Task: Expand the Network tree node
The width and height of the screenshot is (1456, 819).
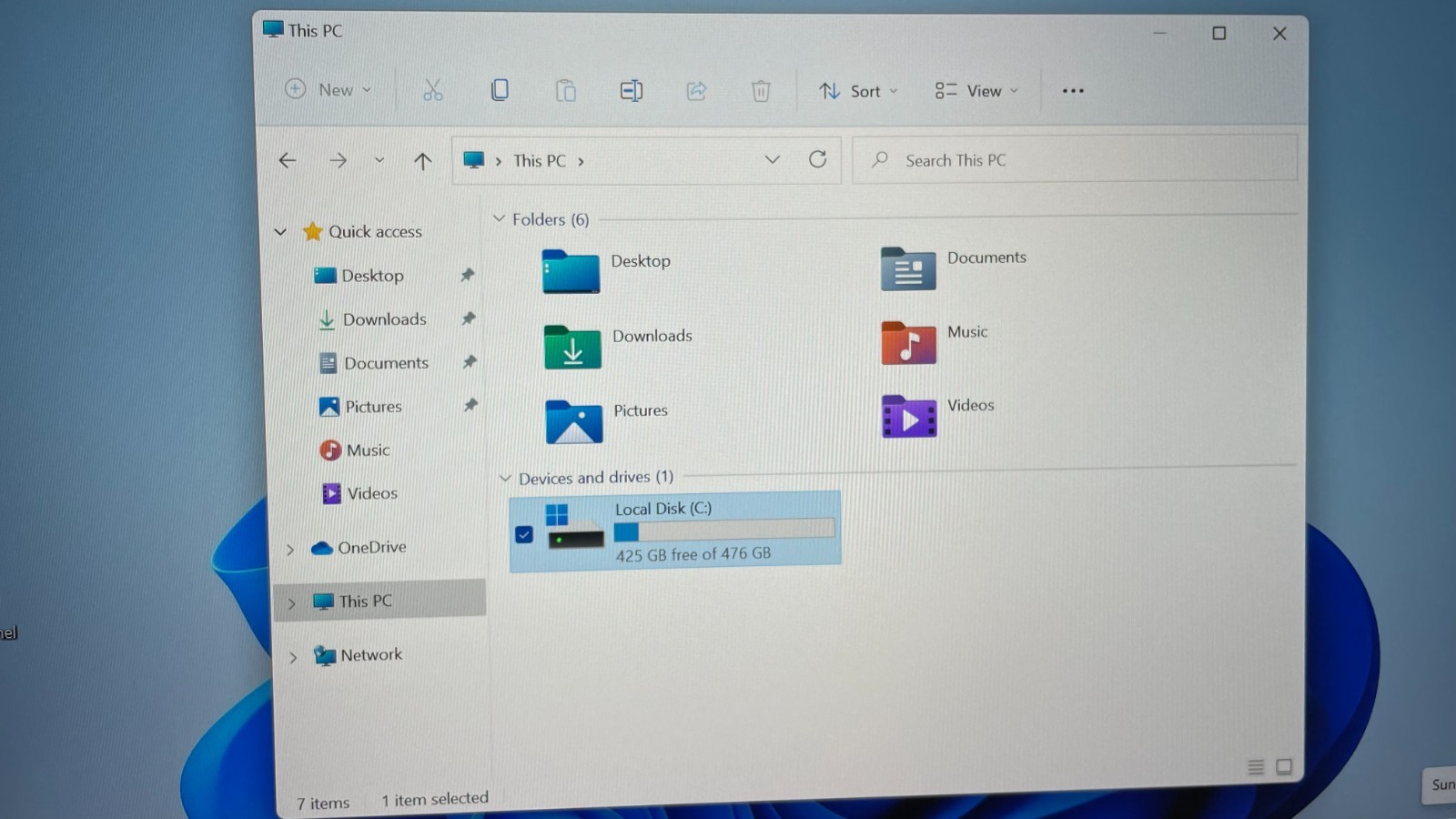Action: (x=293, y=657)
